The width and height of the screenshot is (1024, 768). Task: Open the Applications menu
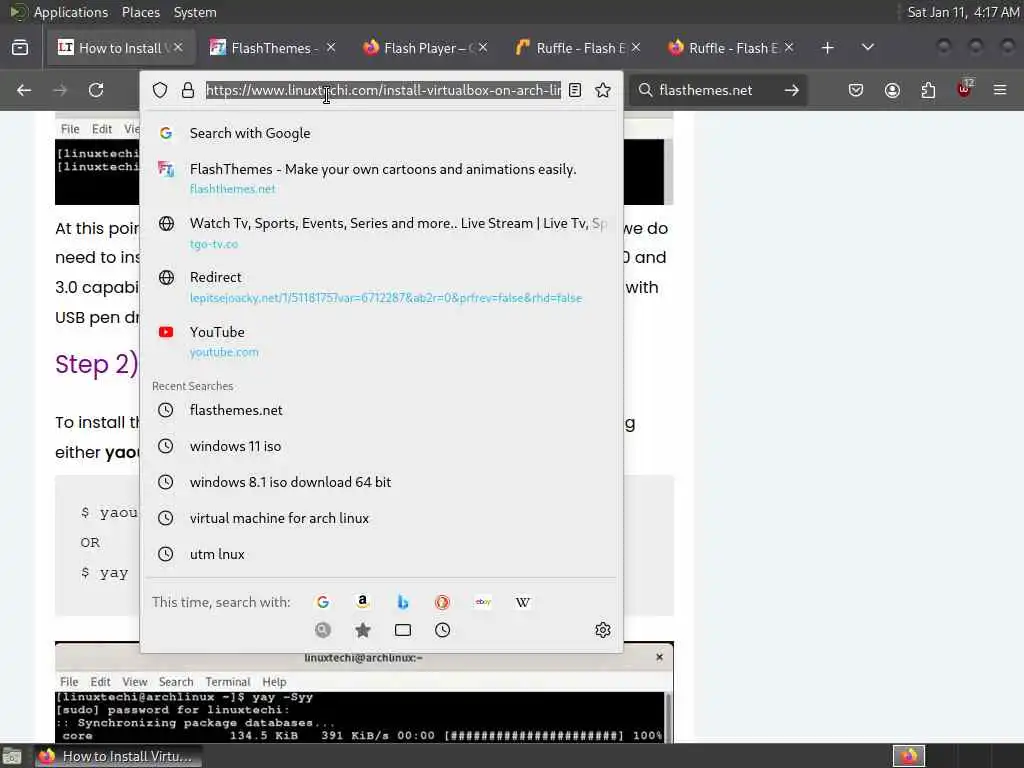(x=71, y=12)
